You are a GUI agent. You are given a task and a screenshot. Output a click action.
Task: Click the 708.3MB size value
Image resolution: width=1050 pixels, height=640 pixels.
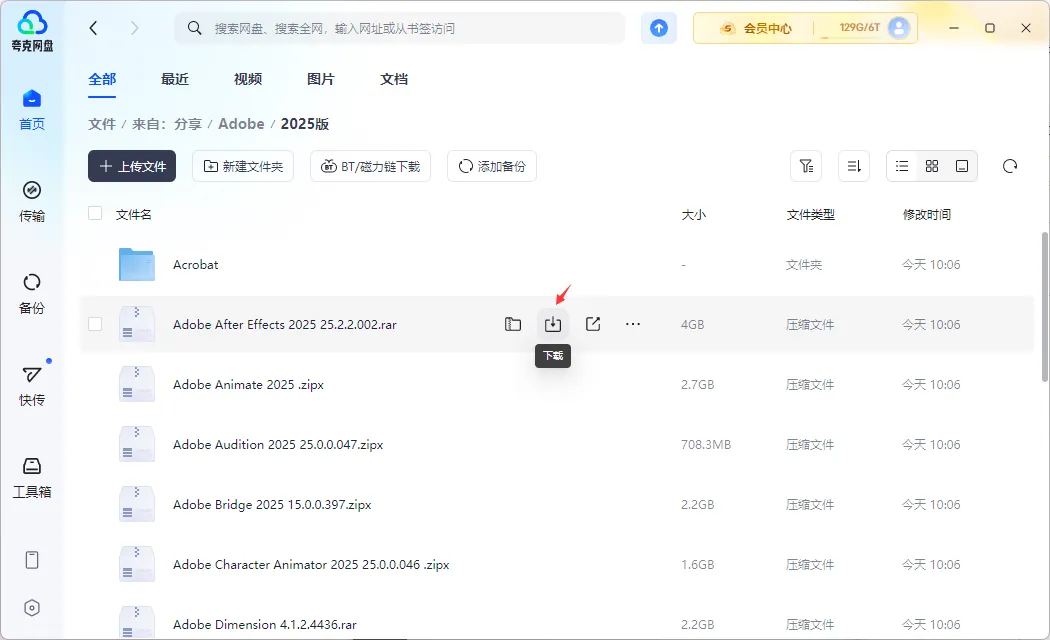click(x=706, y=445)
